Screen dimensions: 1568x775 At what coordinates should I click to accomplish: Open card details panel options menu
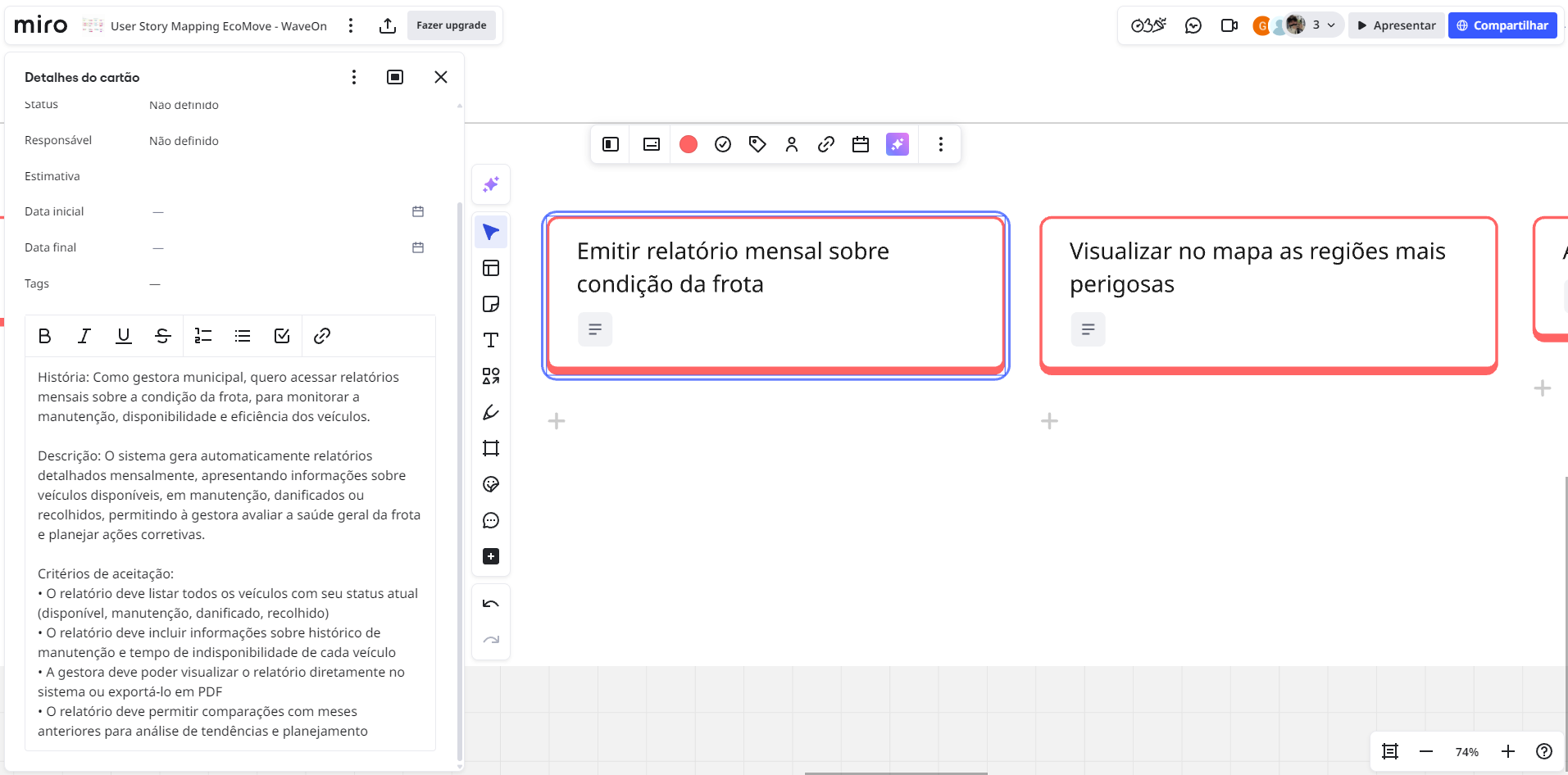[354, 77]
